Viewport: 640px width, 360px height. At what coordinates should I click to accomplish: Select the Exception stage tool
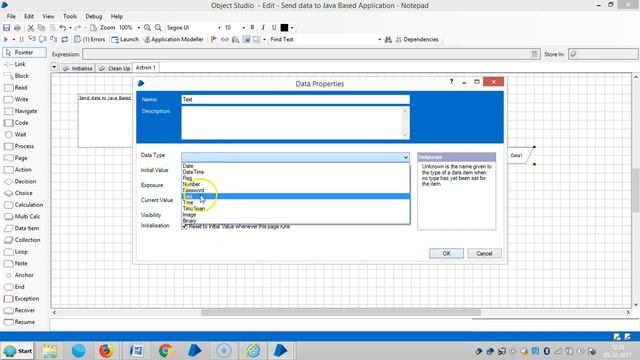click(27, 299)
